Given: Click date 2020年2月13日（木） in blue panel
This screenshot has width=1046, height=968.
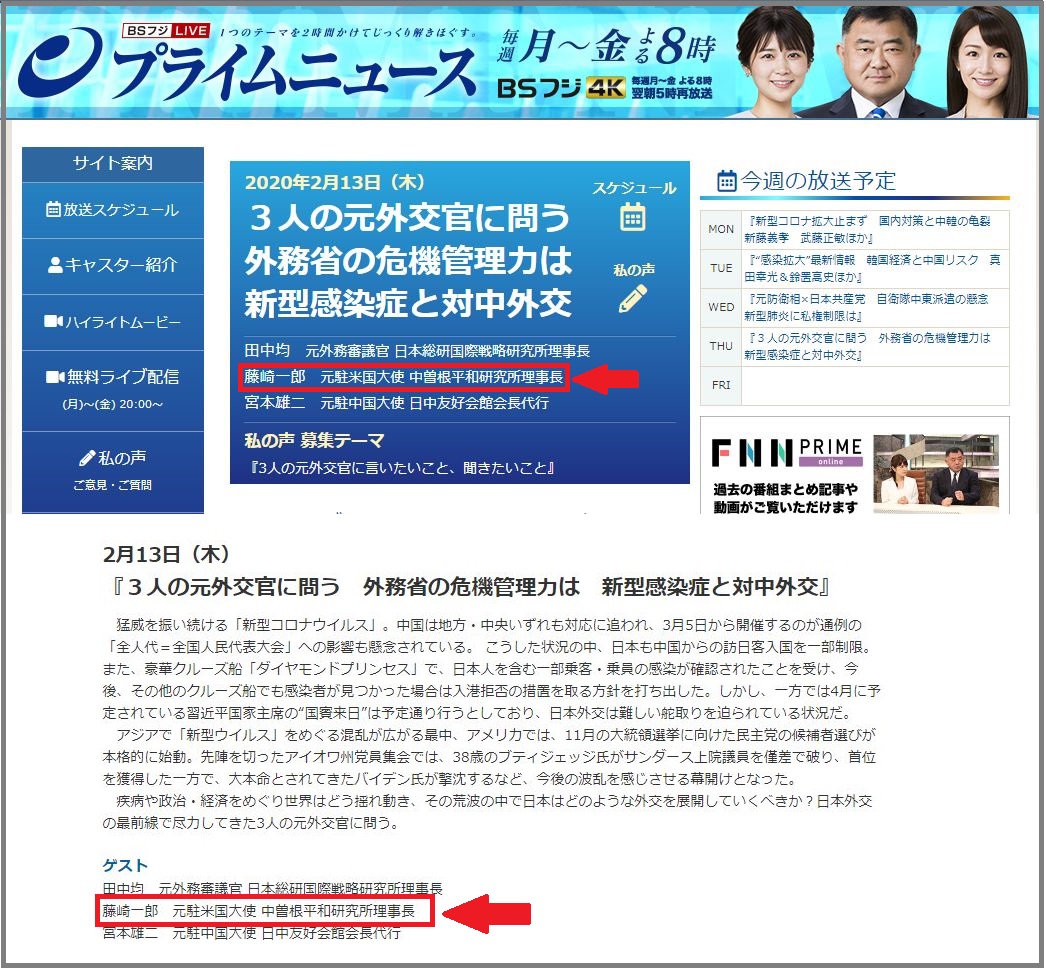Looking at the screenshot, I should [x=335, y=182].
